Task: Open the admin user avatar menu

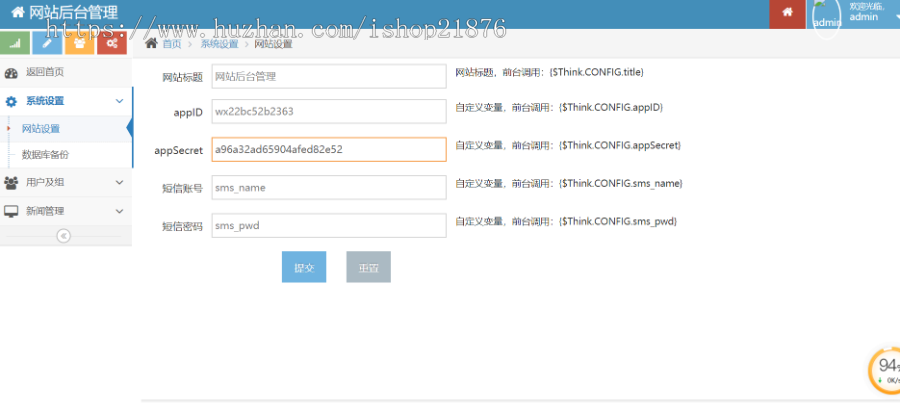Action: click(827, 20)
